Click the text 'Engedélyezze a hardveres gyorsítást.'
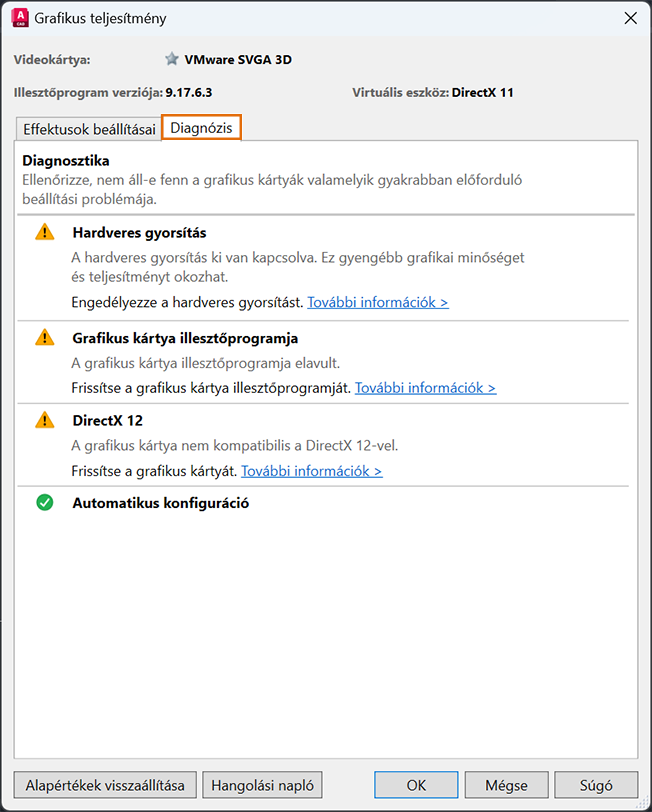Screen dimensions: 652x812 click(x=187, y=302)
